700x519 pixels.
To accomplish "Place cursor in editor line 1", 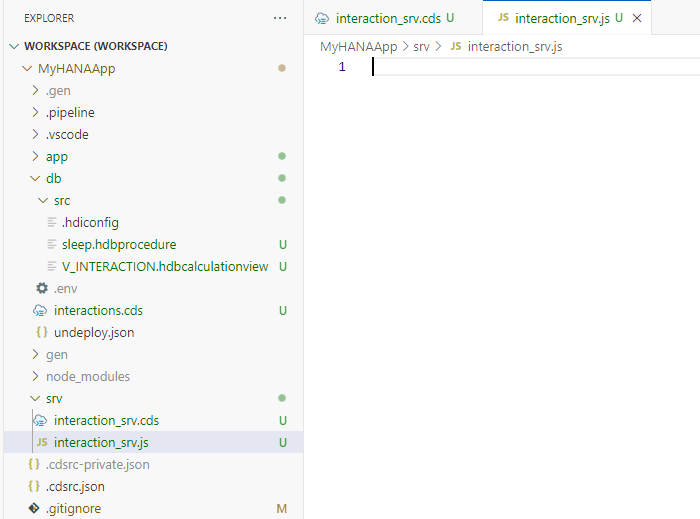I will (x=536, y=67).
